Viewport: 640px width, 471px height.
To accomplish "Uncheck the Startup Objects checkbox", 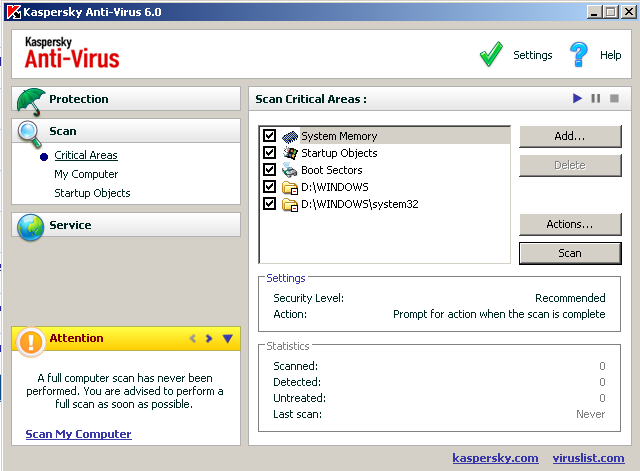I will 269,153.
